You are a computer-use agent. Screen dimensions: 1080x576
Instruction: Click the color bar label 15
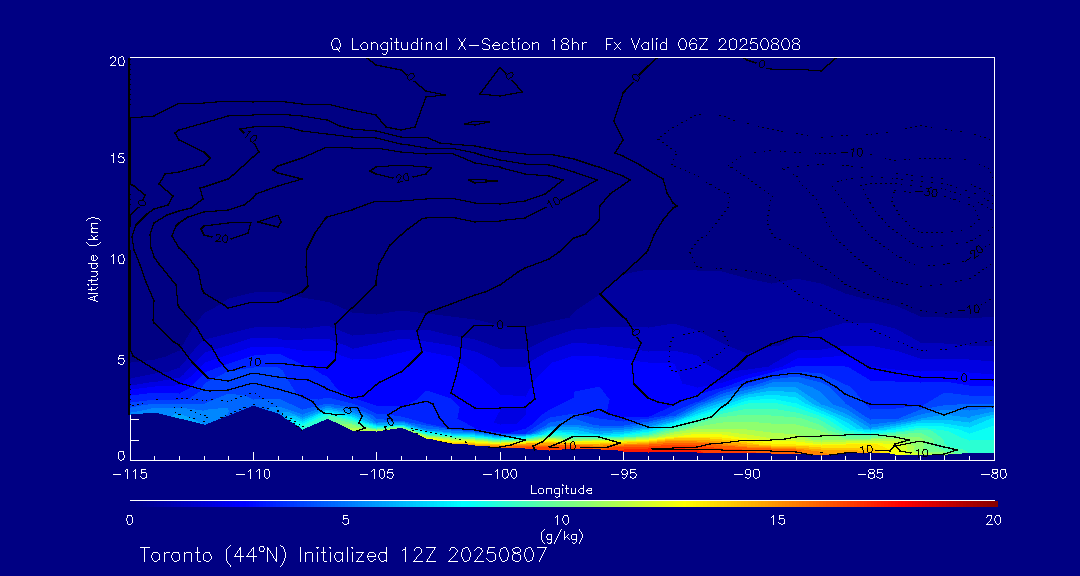(778, 521)
